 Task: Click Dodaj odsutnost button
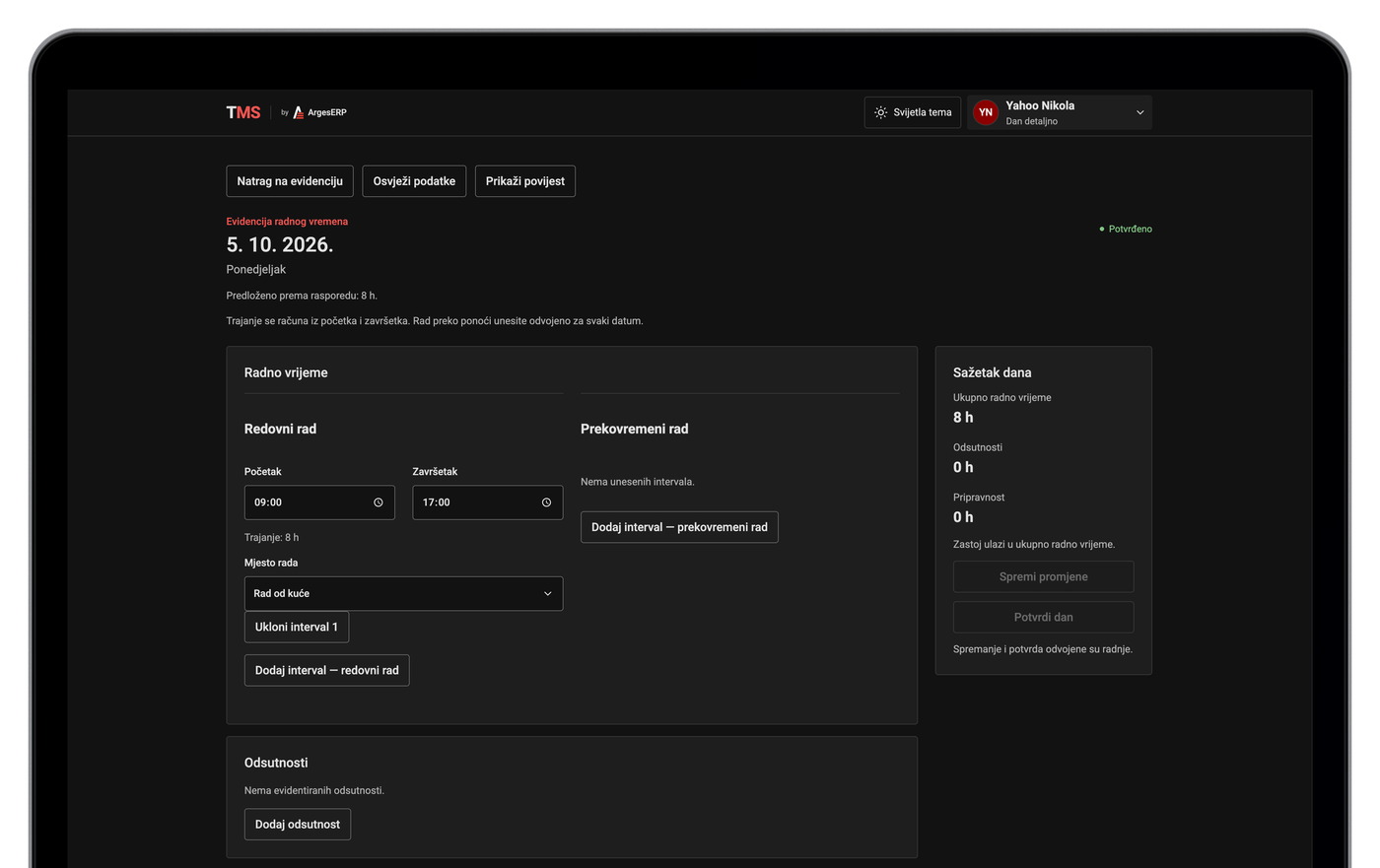(x=298, y=825)
